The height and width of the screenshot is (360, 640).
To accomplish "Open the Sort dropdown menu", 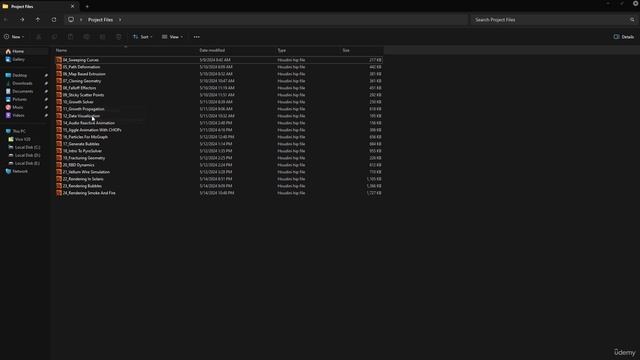I will 142,37.
